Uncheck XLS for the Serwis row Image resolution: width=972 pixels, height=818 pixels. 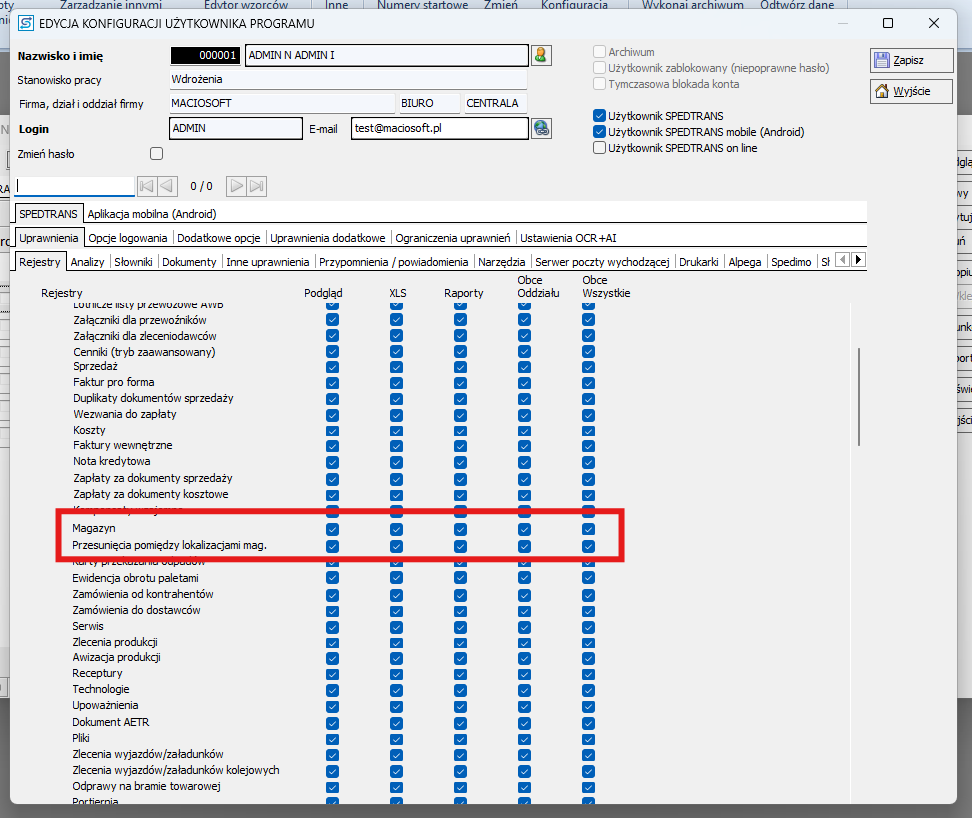(396, 626)
